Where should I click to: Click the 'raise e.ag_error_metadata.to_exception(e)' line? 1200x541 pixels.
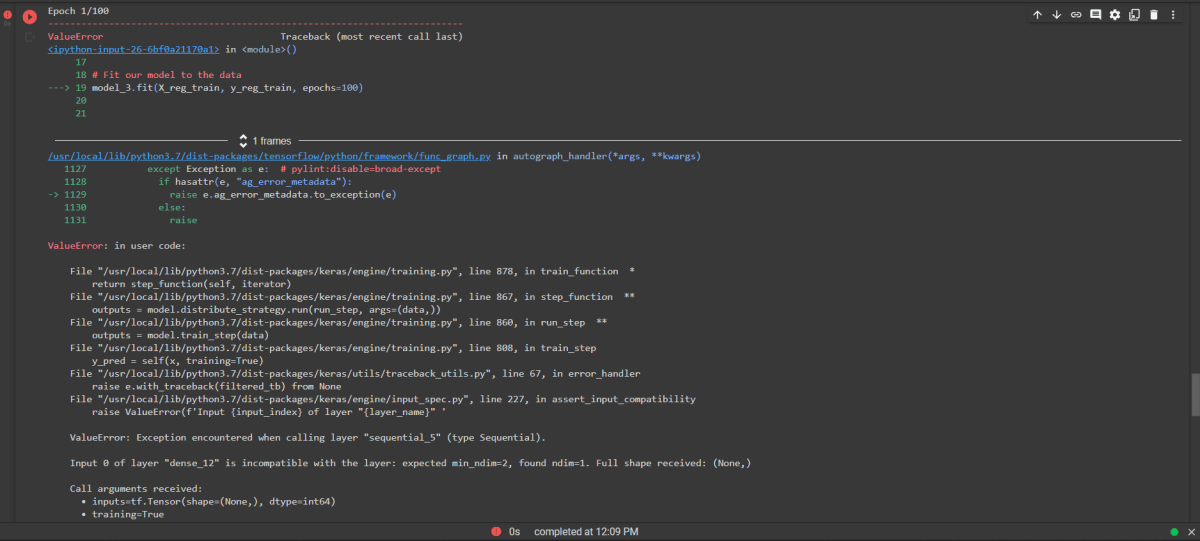pyautogui.click(x=283, y=194)
